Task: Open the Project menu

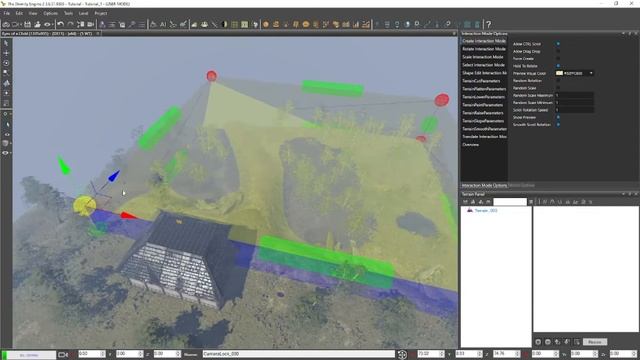Action: [x=100, y=13]
